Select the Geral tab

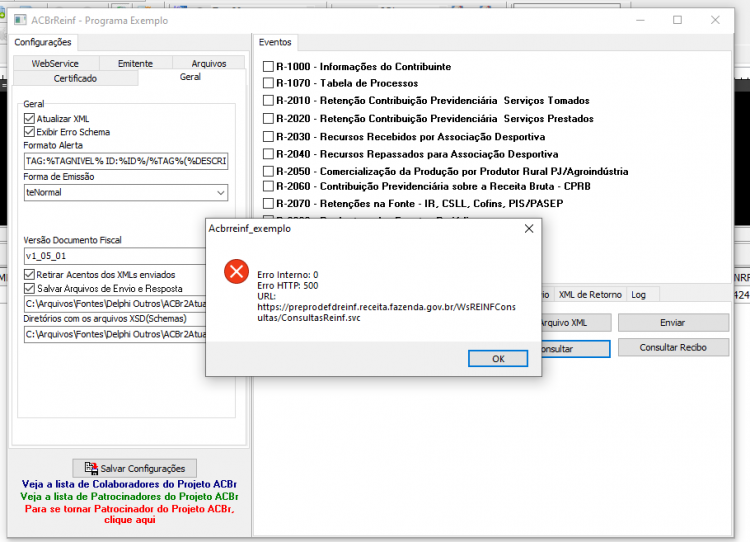(x=190, y=77)
